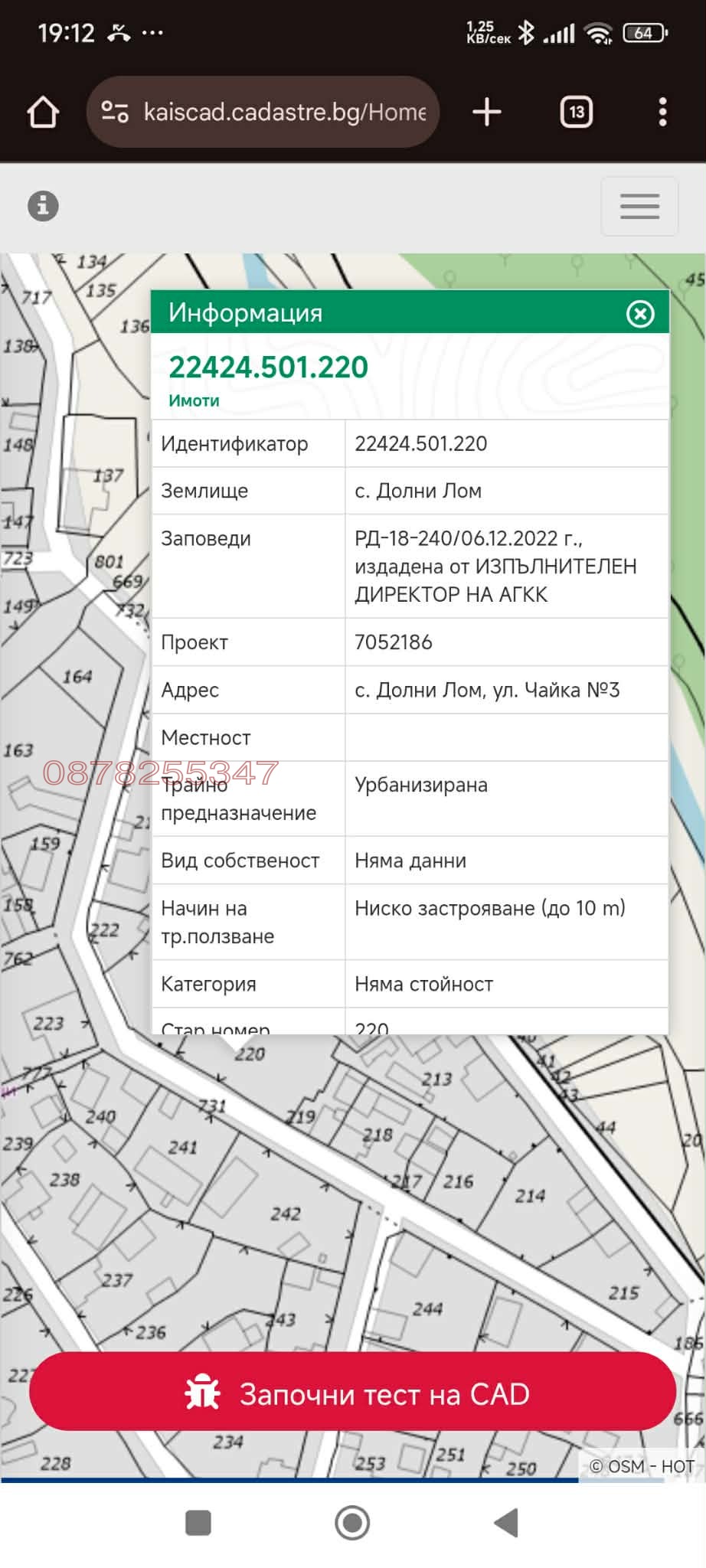Viewport: 706px width, 1568px height.
Task: Click the Имоти label under the heading
Action: [x=194, y=400]
